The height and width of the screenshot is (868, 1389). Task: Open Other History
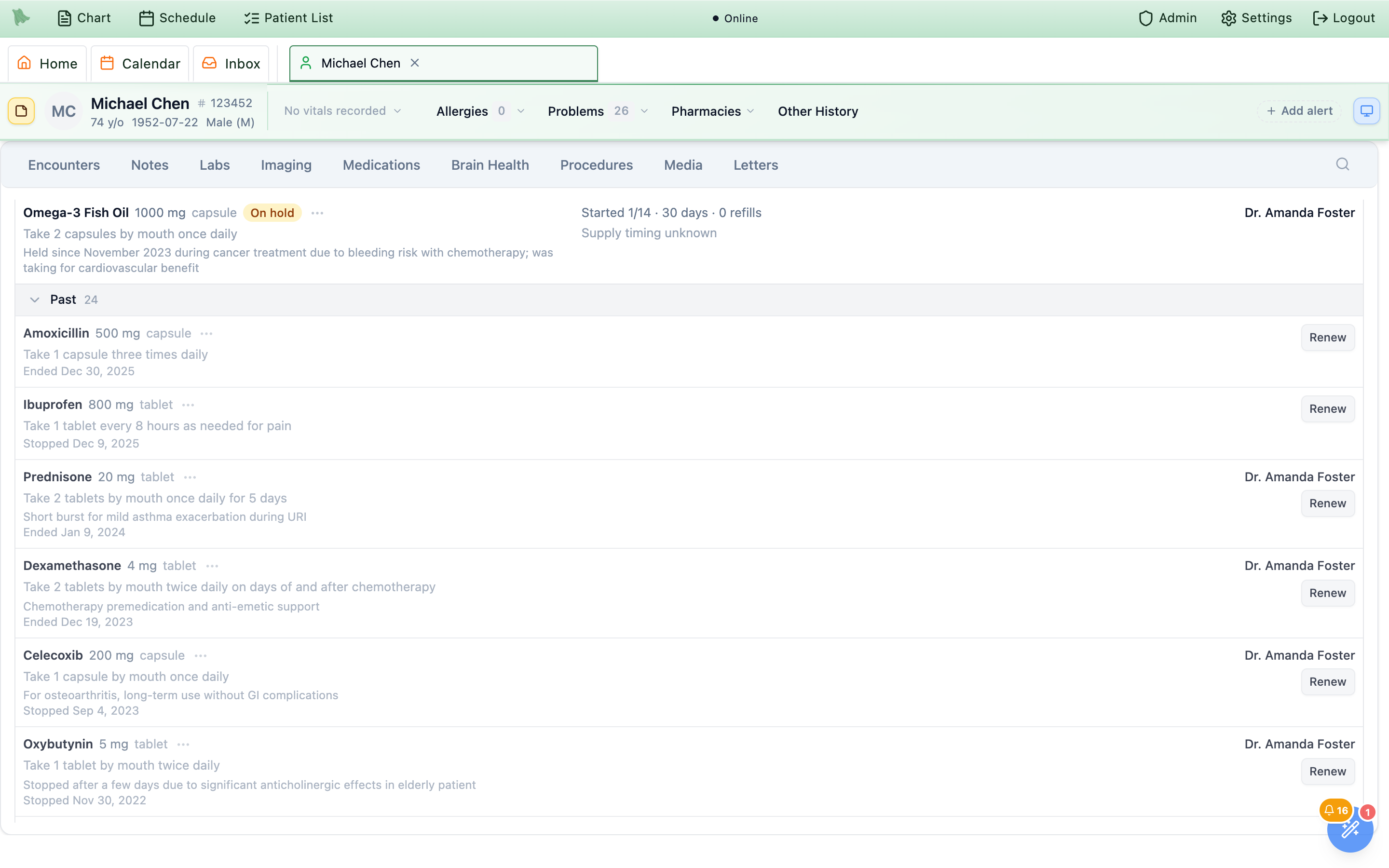pos(818,111)
